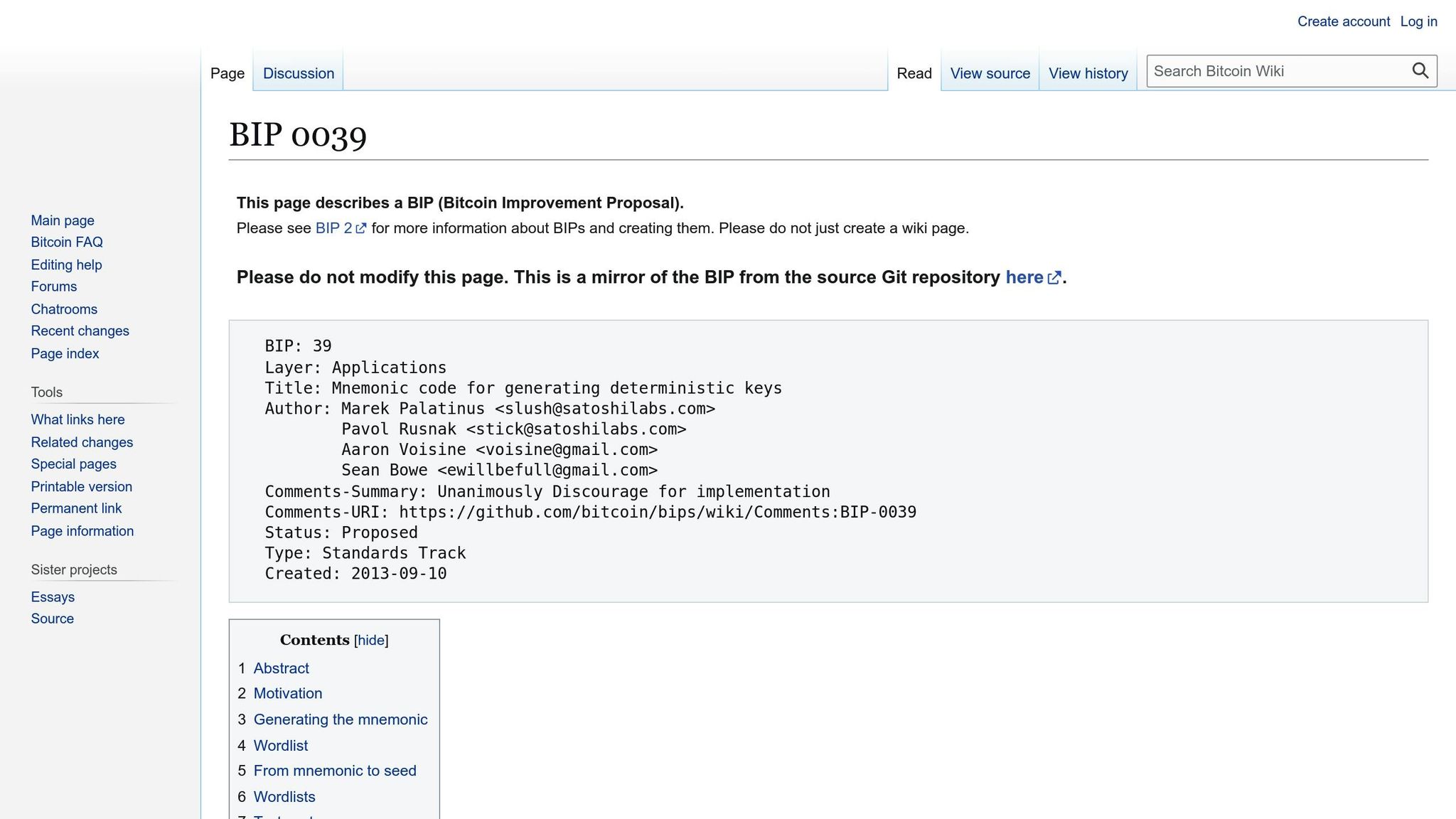Open the Page index link

click(x=65, y=353)
